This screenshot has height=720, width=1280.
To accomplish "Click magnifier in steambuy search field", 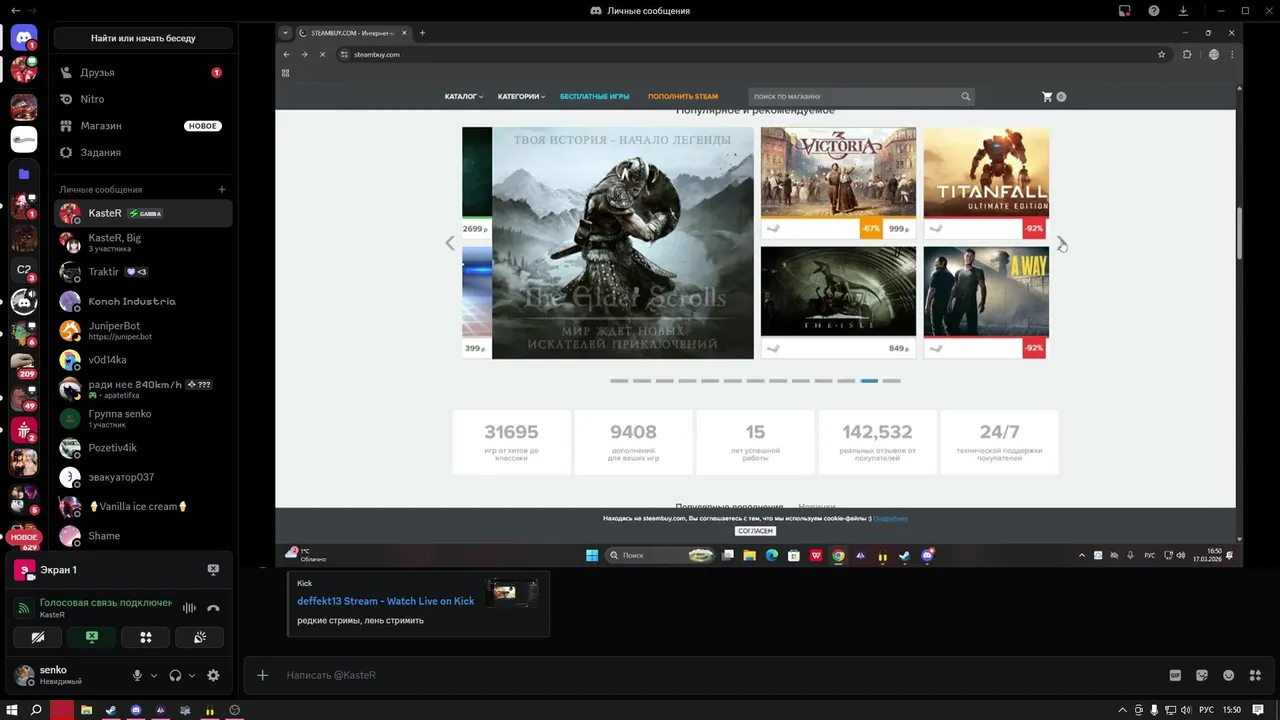I will pos(965,97).
